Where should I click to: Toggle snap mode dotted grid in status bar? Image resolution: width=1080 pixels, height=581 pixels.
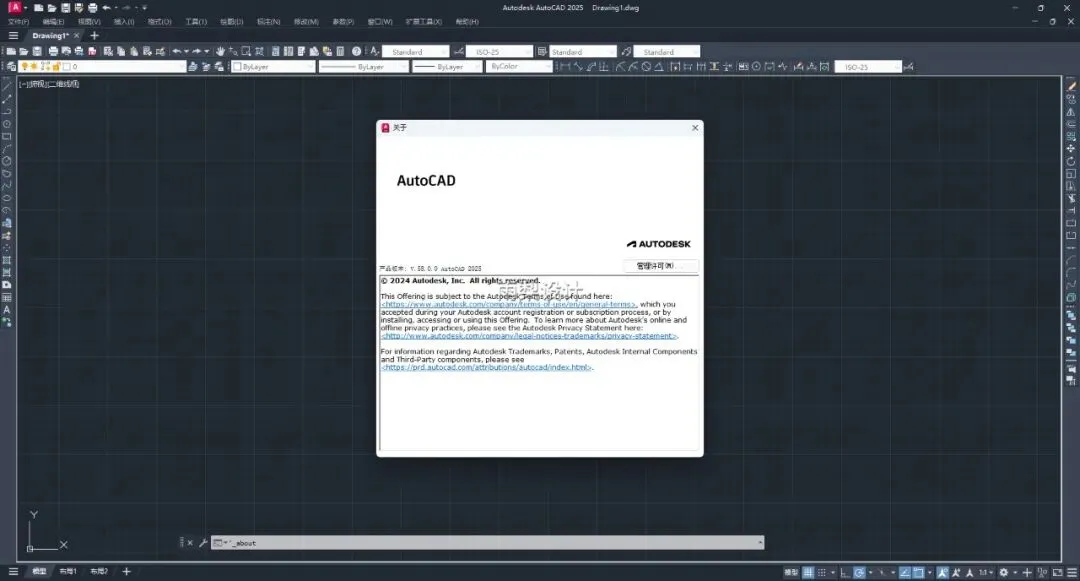click(x=822, y=572)
